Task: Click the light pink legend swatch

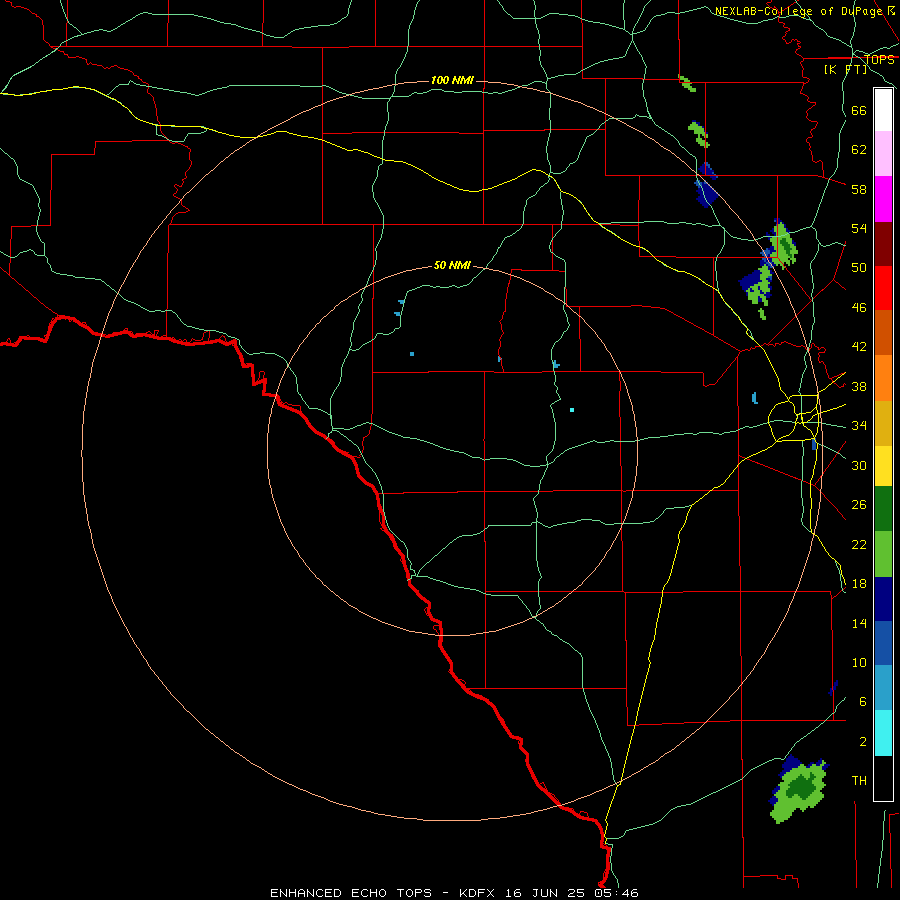Action: tap(883, 154)
